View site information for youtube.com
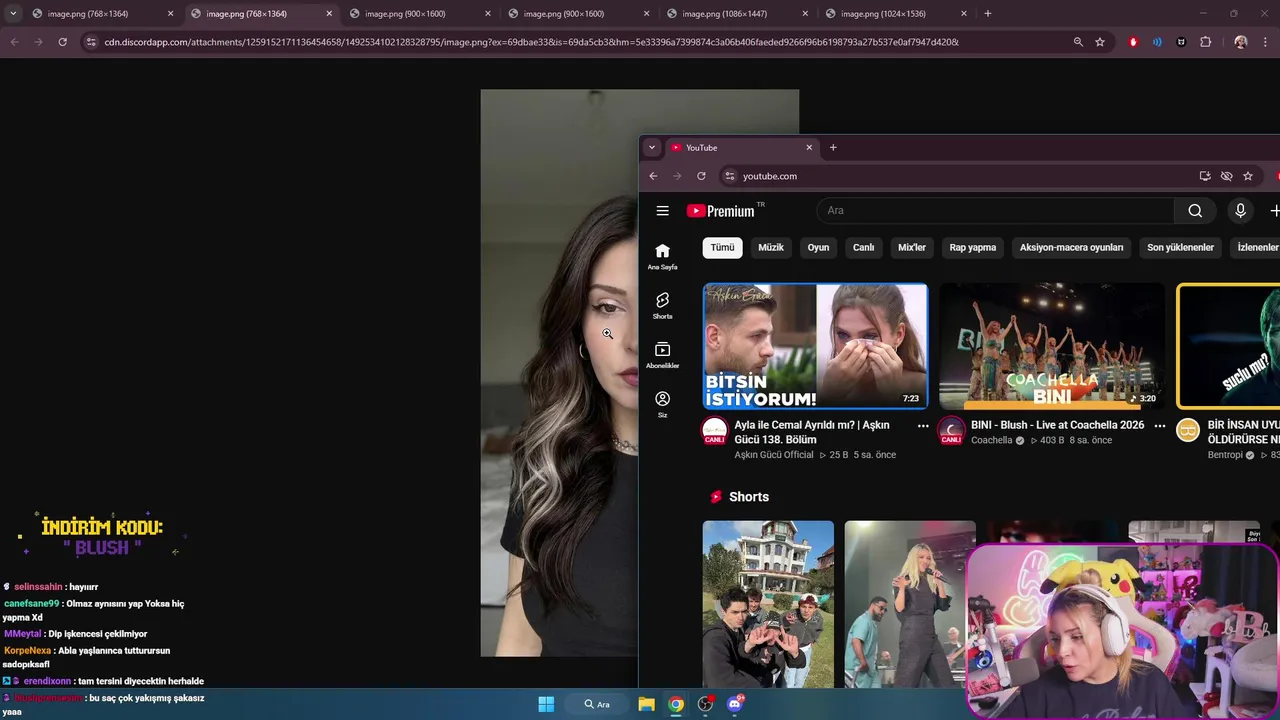Screen dimensions: 1280x720 click(x=730, y=176)
